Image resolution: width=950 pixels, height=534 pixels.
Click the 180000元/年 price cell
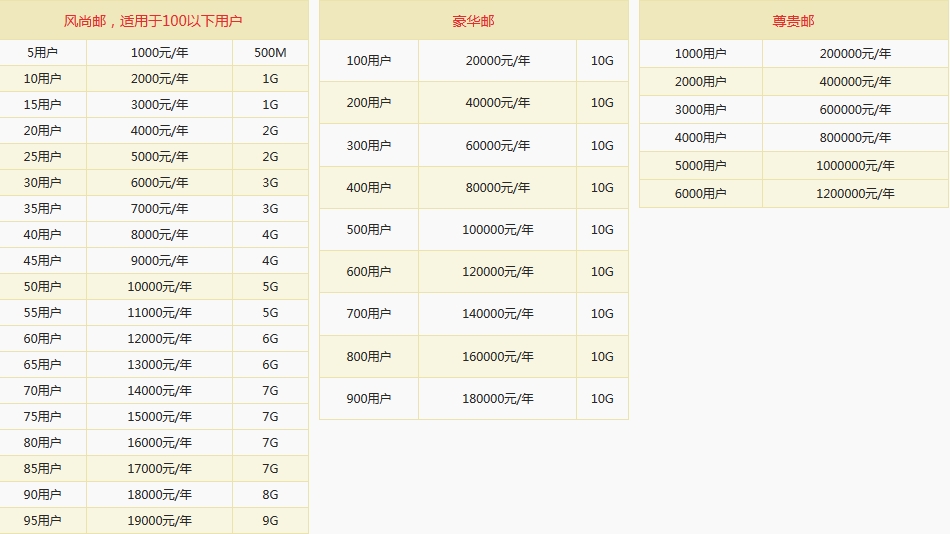tap(497, 399)
